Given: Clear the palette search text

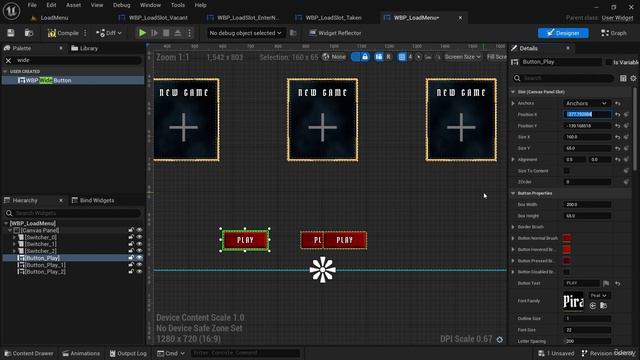Looking at the screenshot, I should point(9,60).
